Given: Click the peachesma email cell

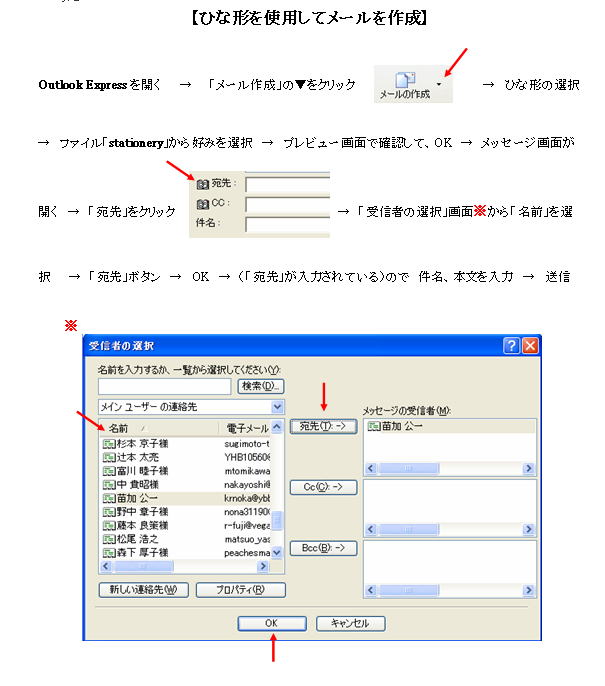Looking at the screenshot, I should point(247,553).
